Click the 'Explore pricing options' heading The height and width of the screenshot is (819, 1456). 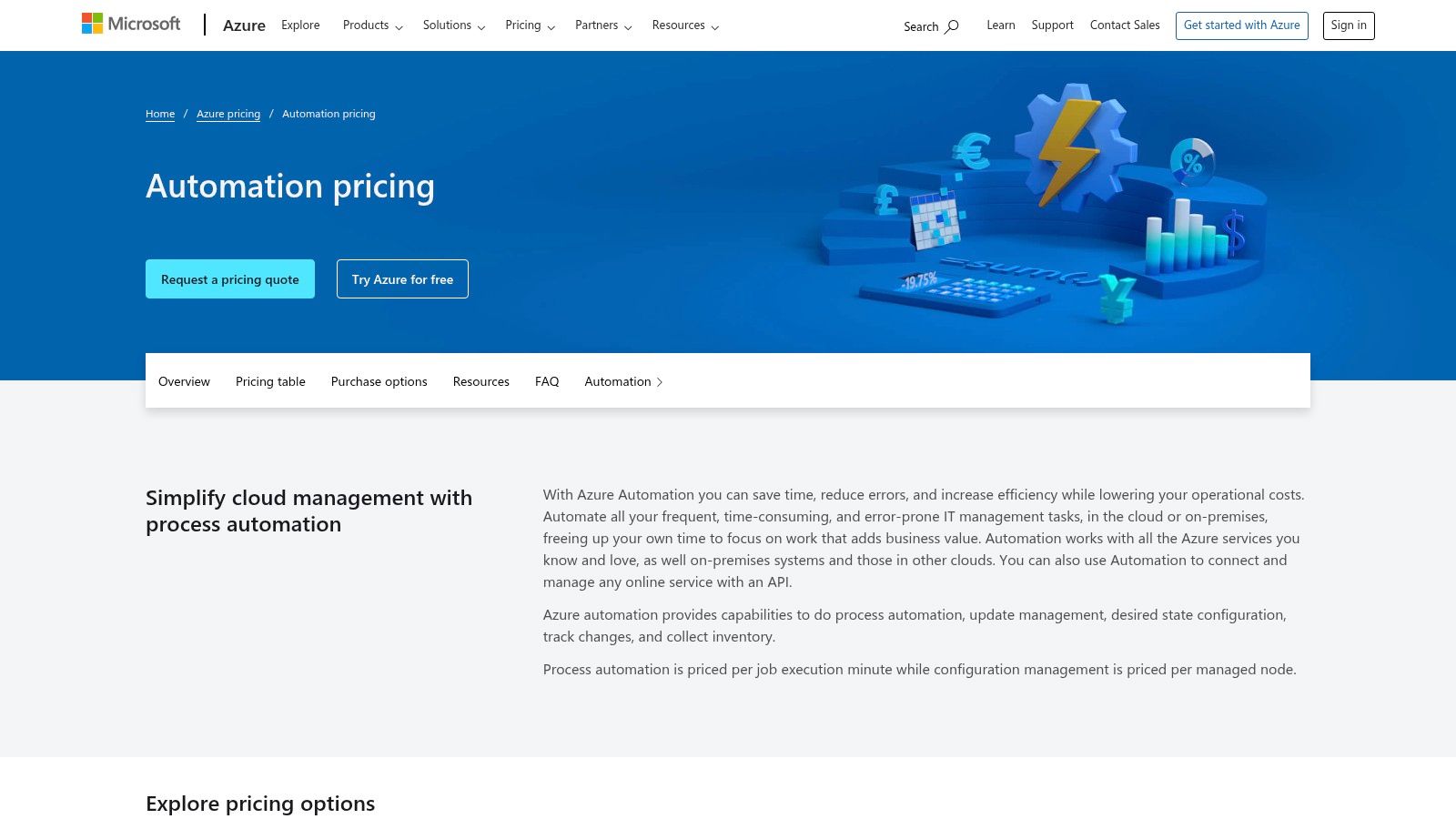[x=260, y=804]
